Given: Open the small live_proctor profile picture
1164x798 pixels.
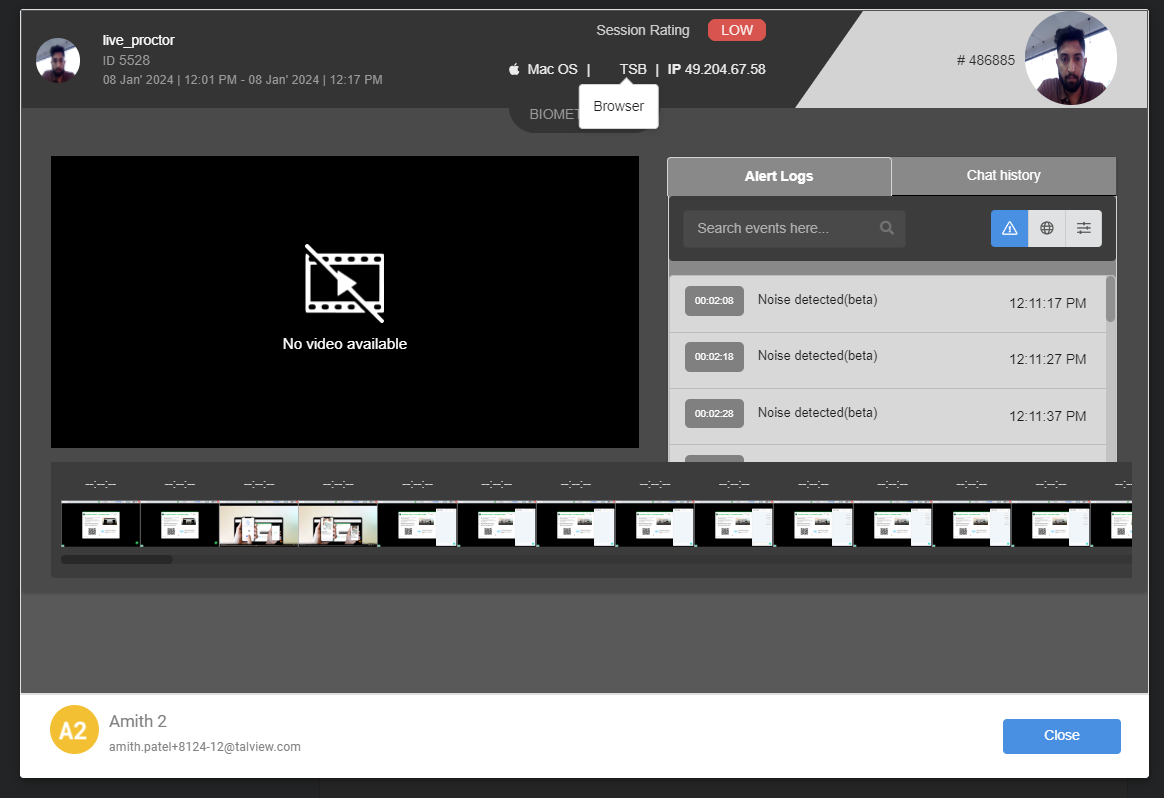Looking at the screenshot, I should [58, 60].
